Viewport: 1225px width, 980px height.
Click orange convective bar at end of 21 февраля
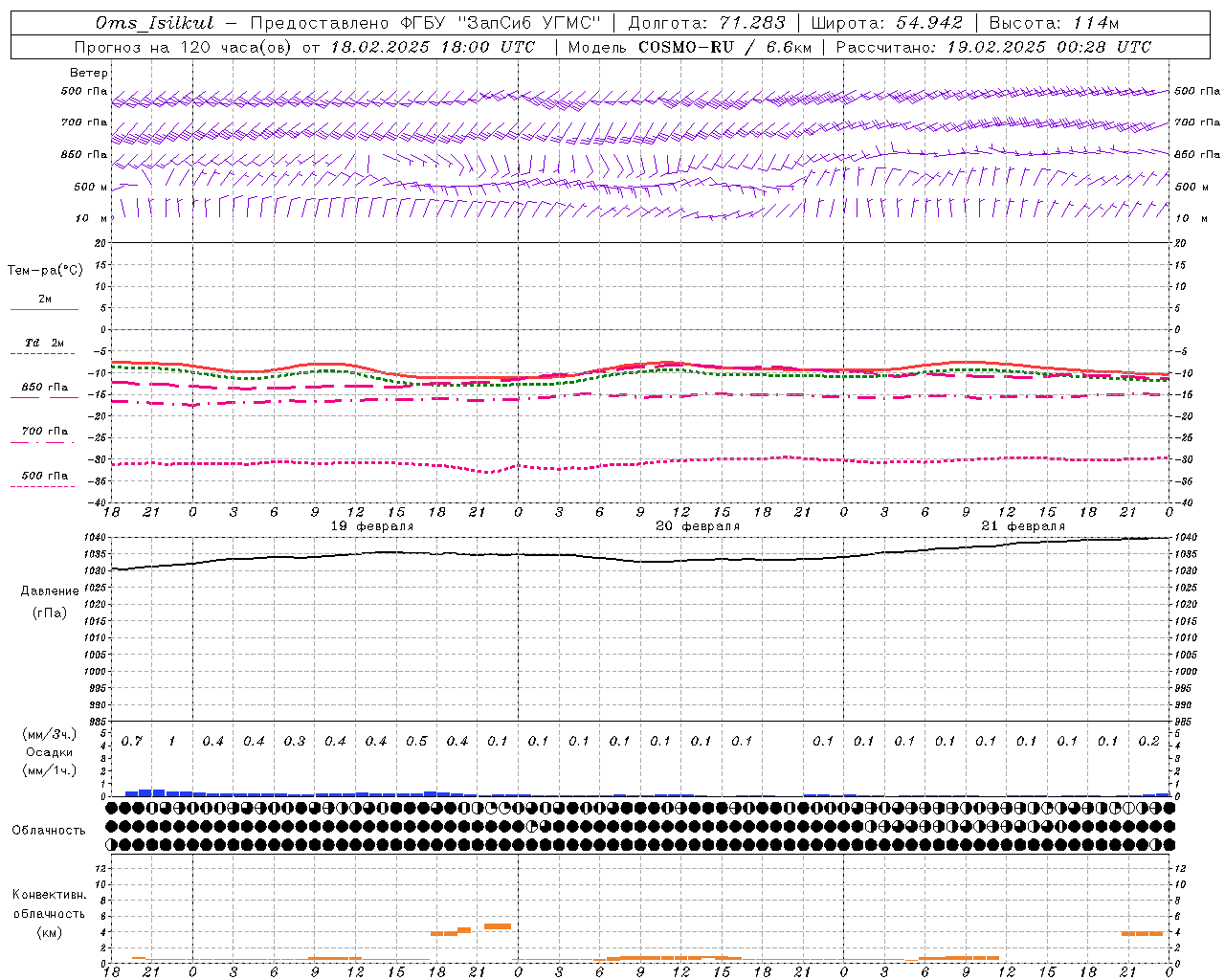1142,933
